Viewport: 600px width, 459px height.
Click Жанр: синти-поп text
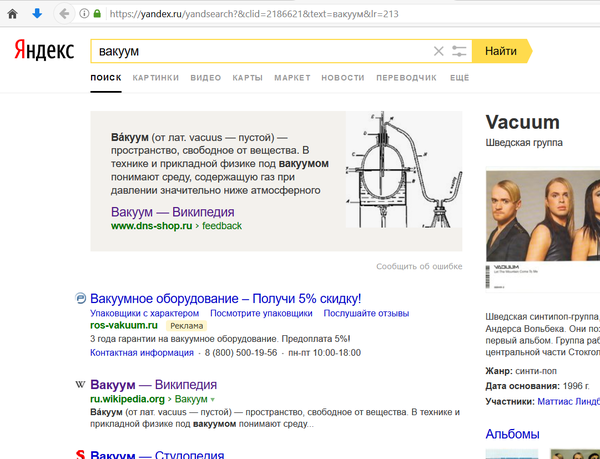pos(521,371)
